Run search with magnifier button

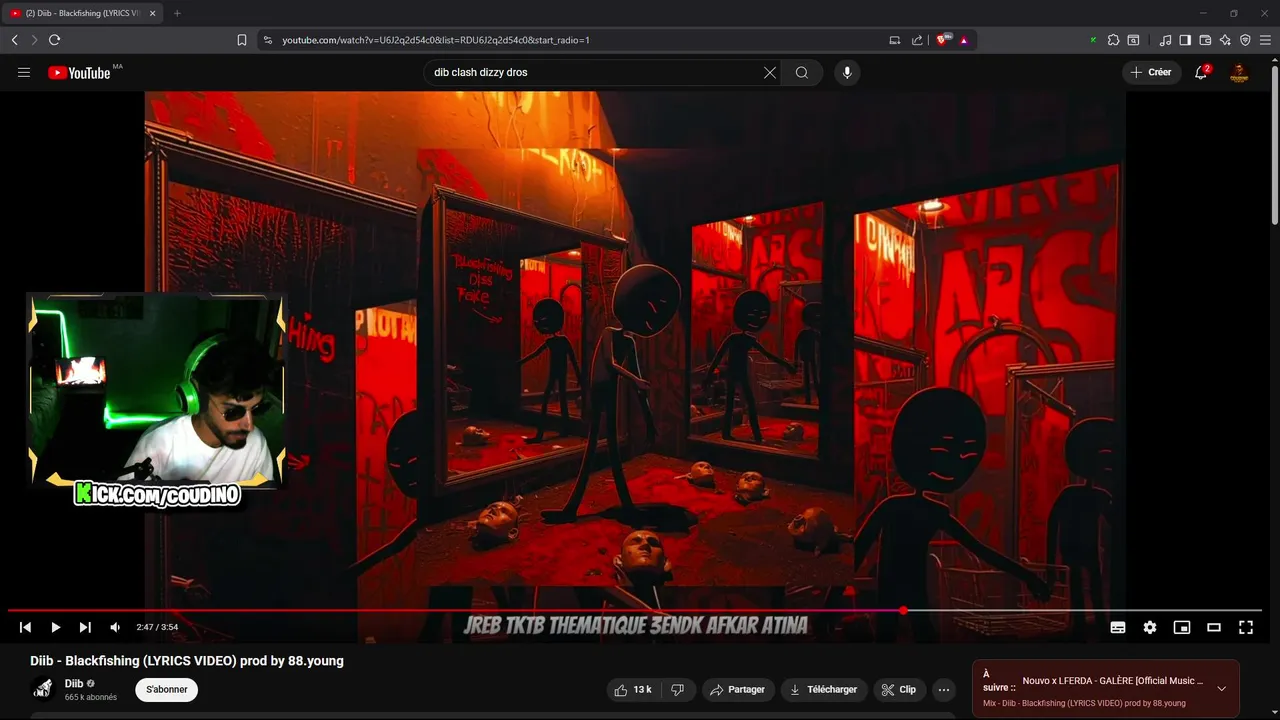[x=802, y=72]
